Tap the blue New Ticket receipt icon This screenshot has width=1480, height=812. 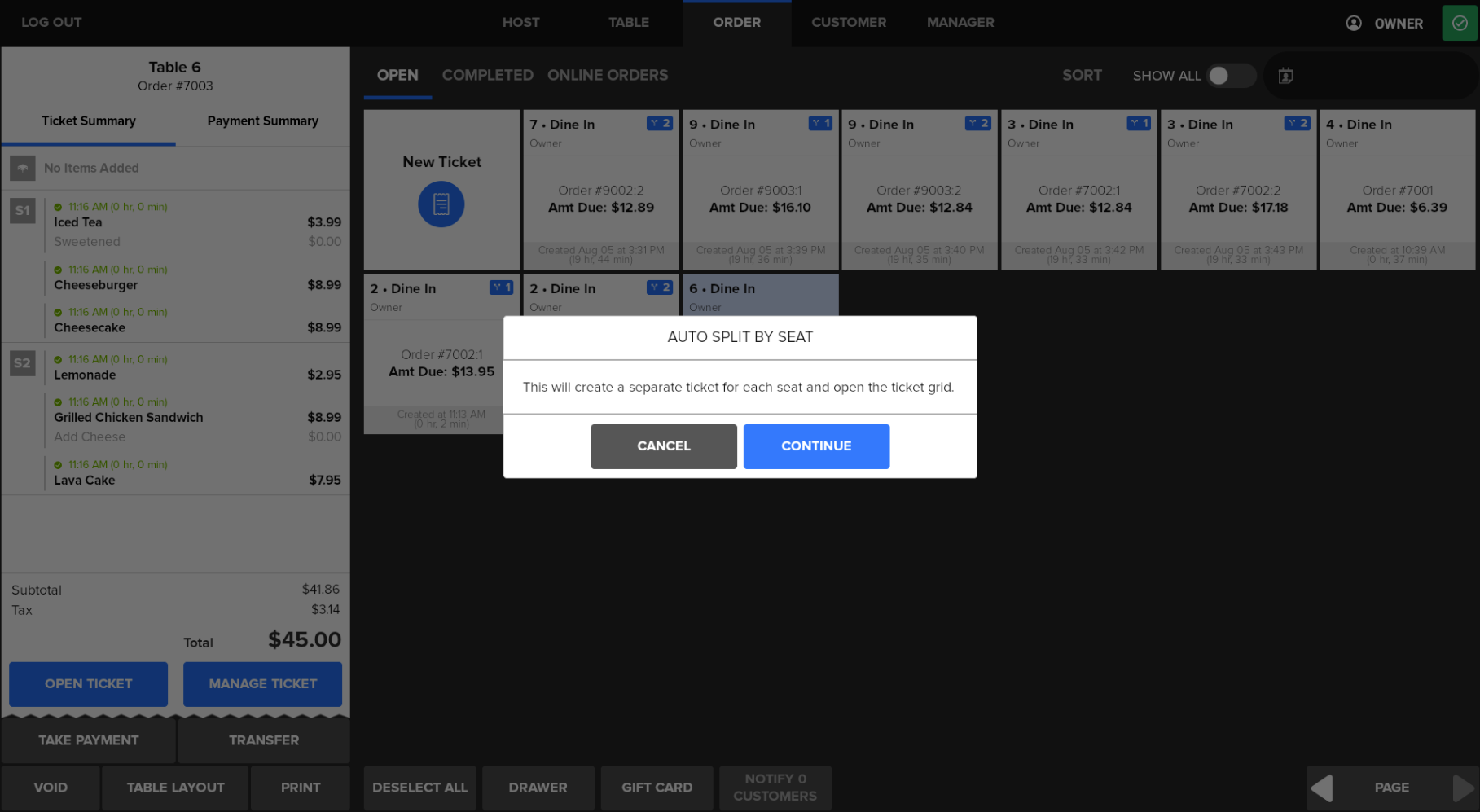tap(441, 204)
